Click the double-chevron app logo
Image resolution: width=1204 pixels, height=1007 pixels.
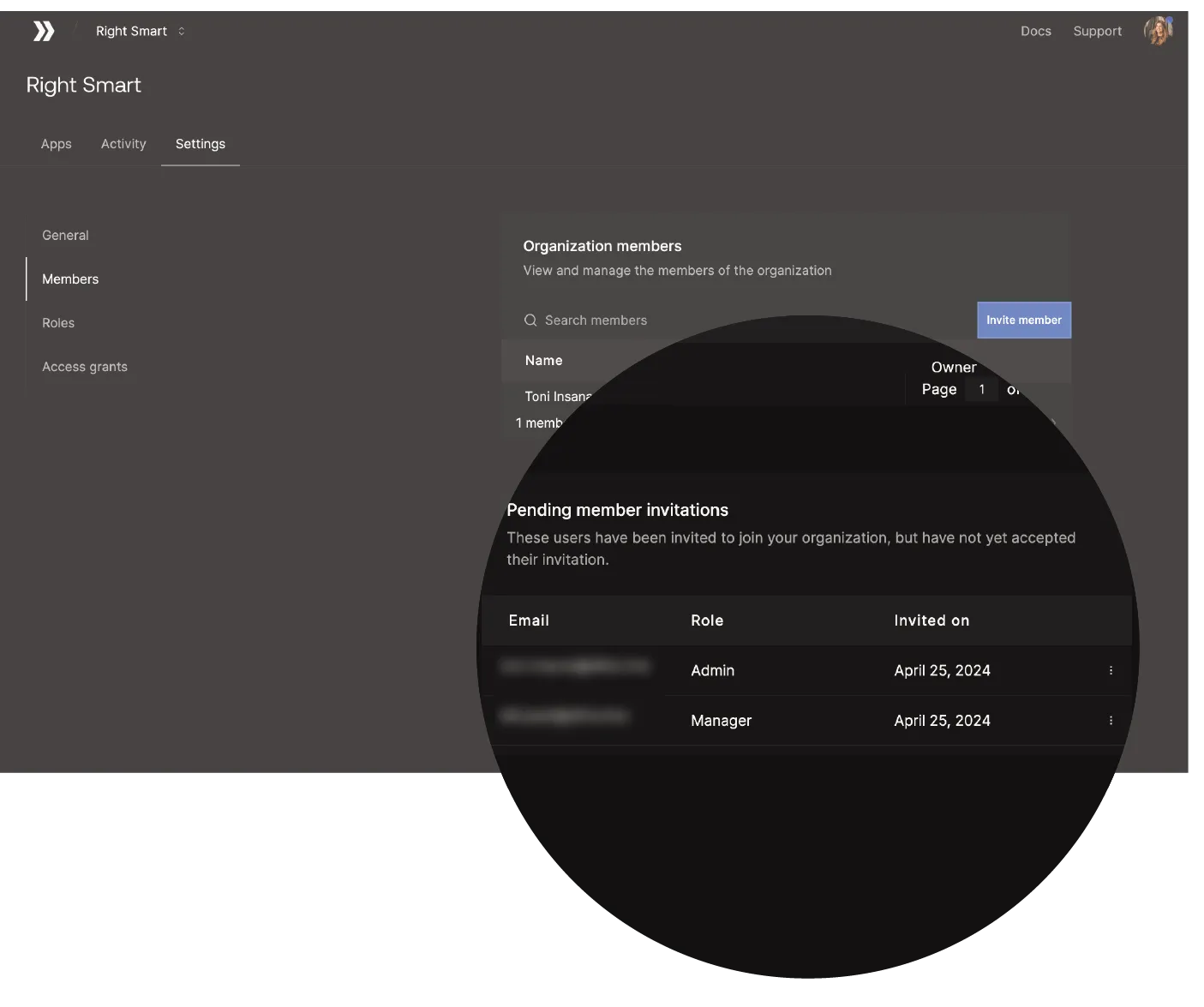(x=44, y=32)
